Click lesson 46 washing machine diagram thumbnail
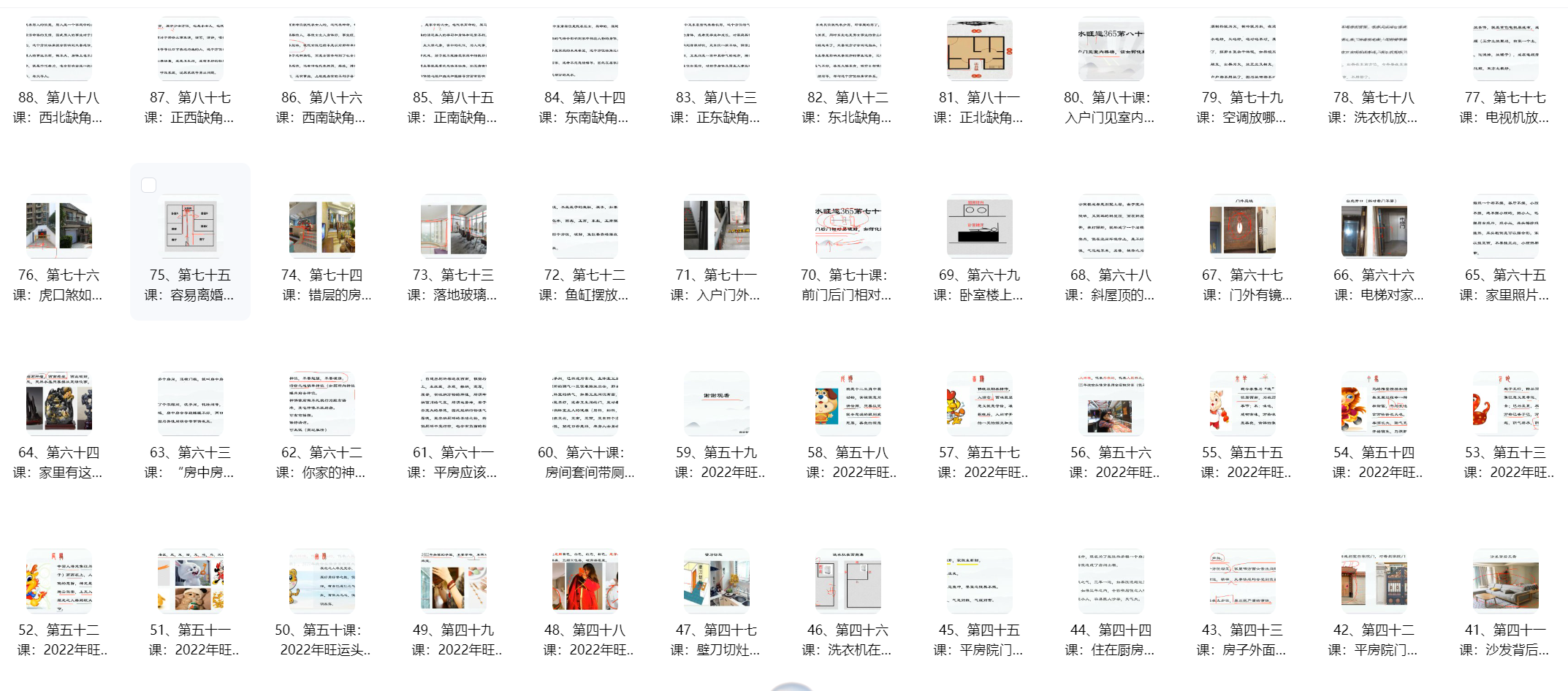 tap(848, 581)
